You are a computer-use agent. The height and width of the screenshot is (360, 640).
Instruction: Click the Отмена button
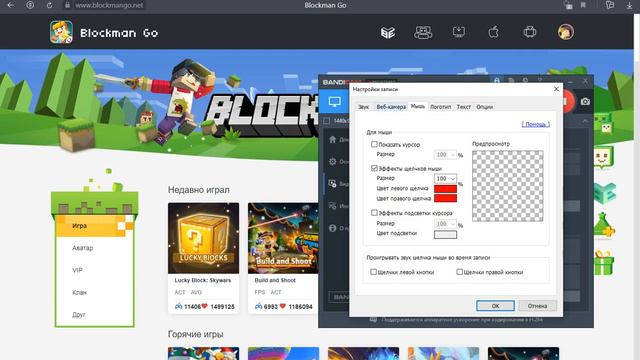click(x=537, y=306)
